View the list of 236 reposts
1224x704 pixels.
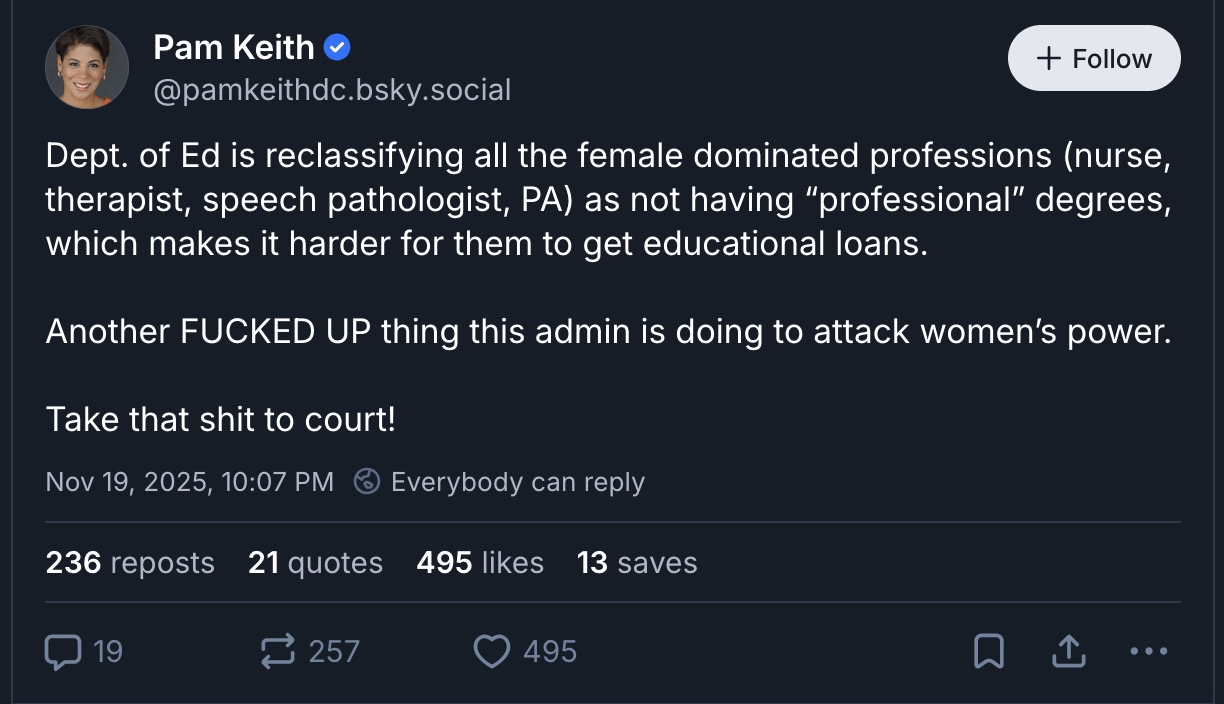click(130, 562)
